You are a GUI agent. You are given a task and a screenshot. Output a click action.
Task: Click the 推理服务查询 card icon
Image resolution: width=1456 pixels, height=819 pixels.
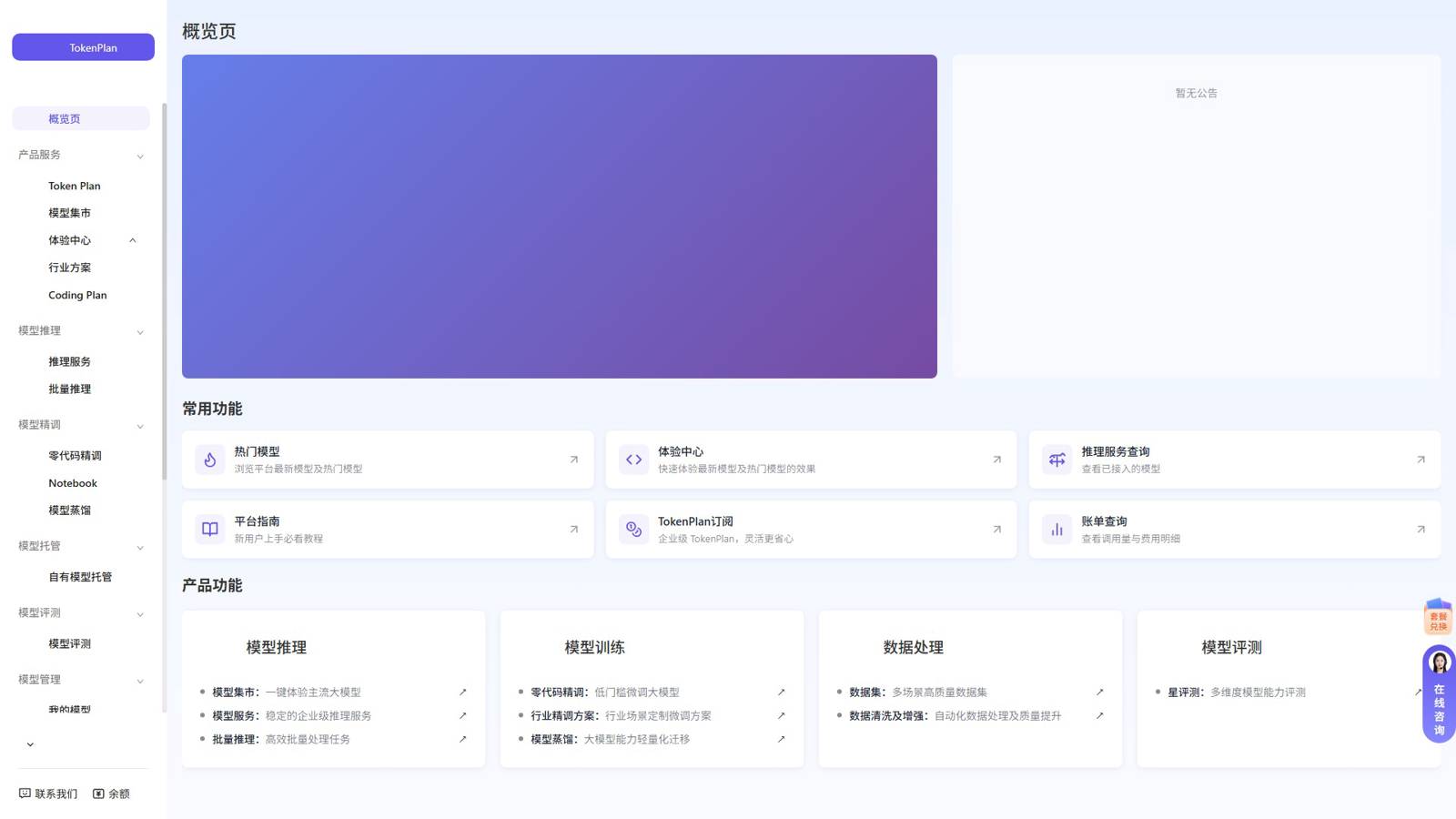pos(1057,460)
